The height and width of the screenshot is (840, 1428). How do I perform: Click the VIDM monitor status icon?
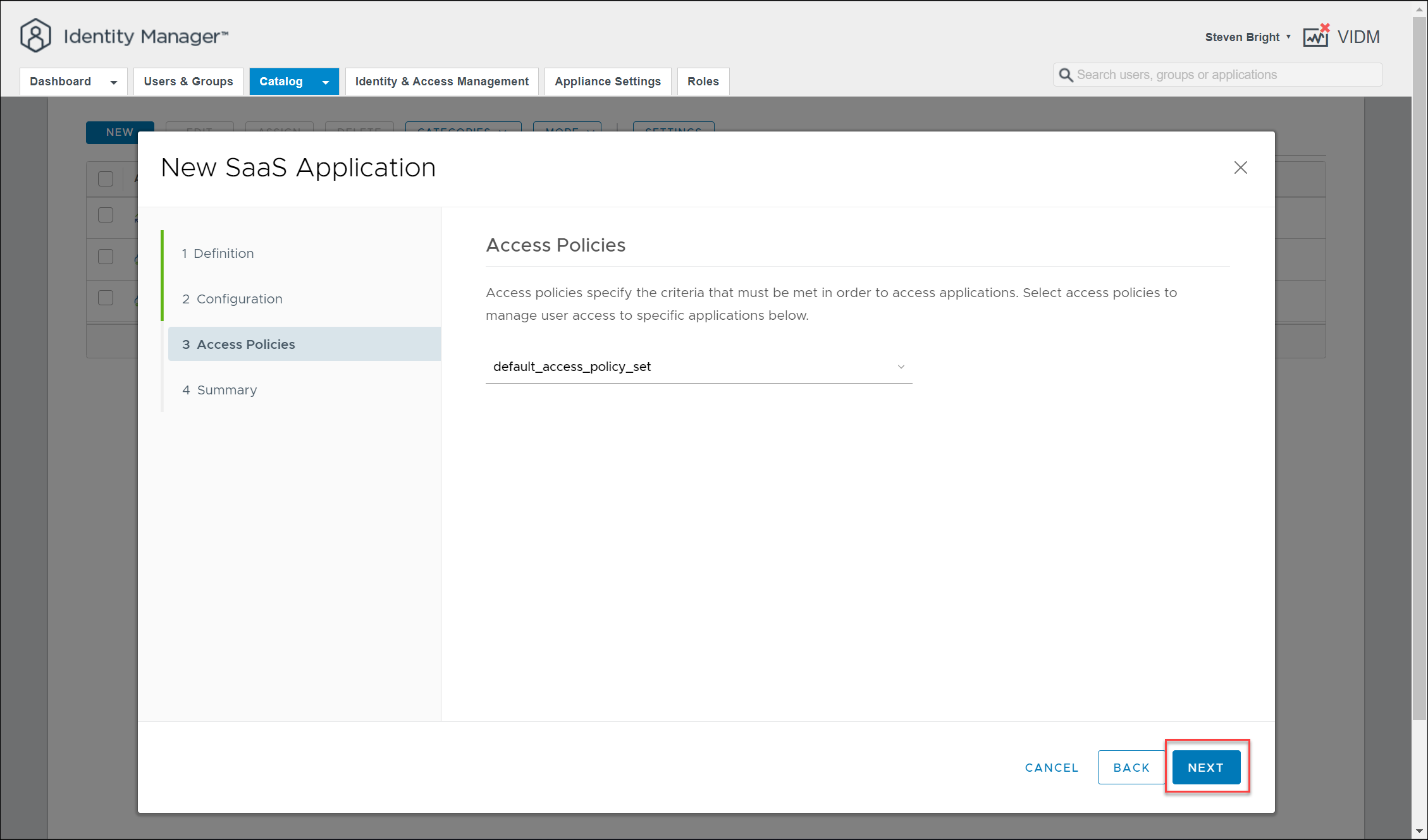[x=1316, y=37]
